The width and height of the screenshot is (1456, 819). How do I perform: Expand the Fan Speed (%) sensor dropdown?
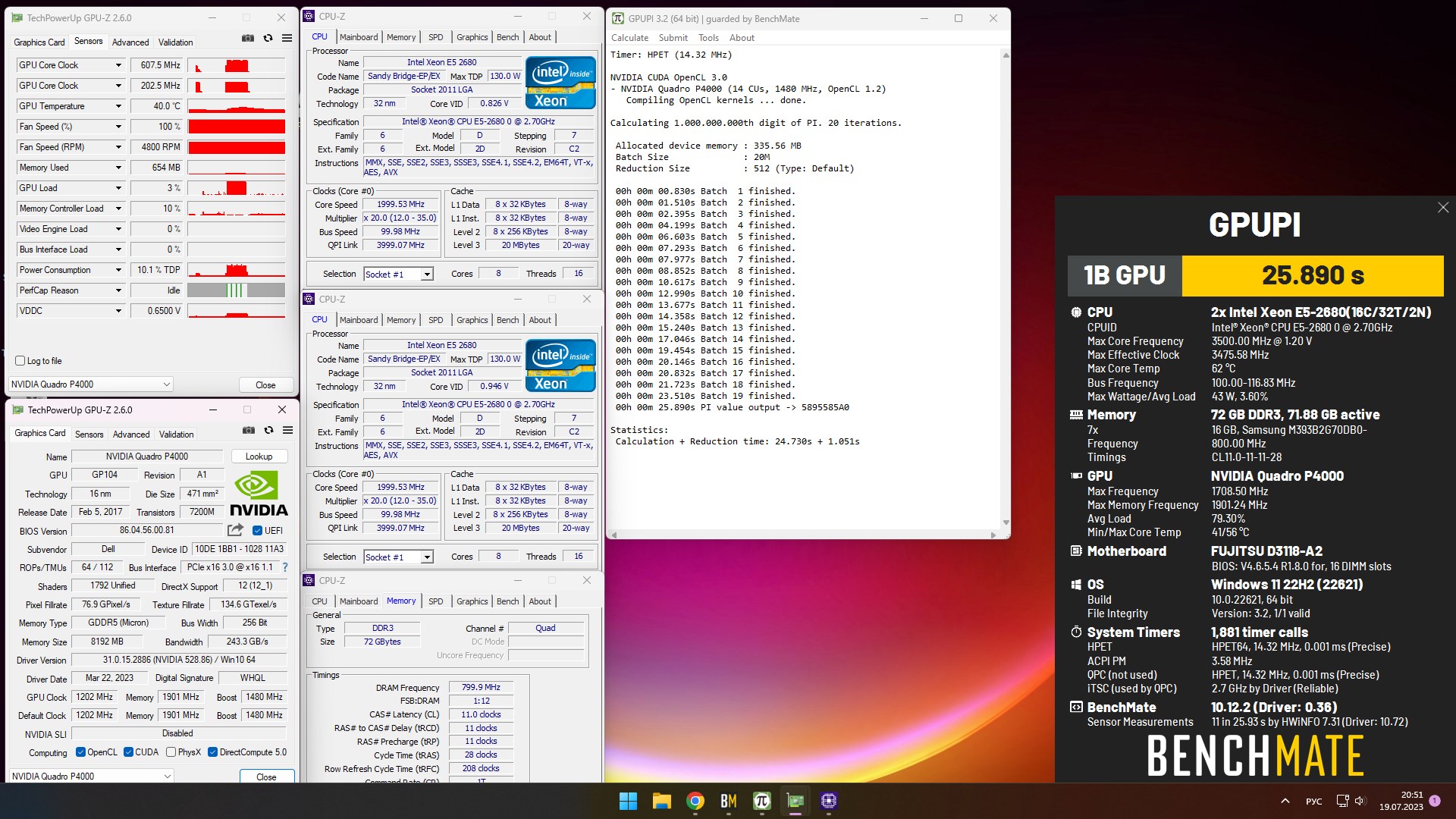(118, 127)
